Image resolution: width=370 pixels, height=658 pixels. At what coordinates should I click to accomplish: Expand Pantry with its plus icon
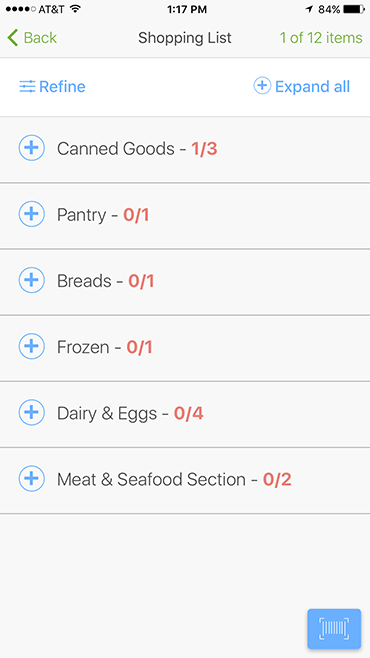[31, 214]
